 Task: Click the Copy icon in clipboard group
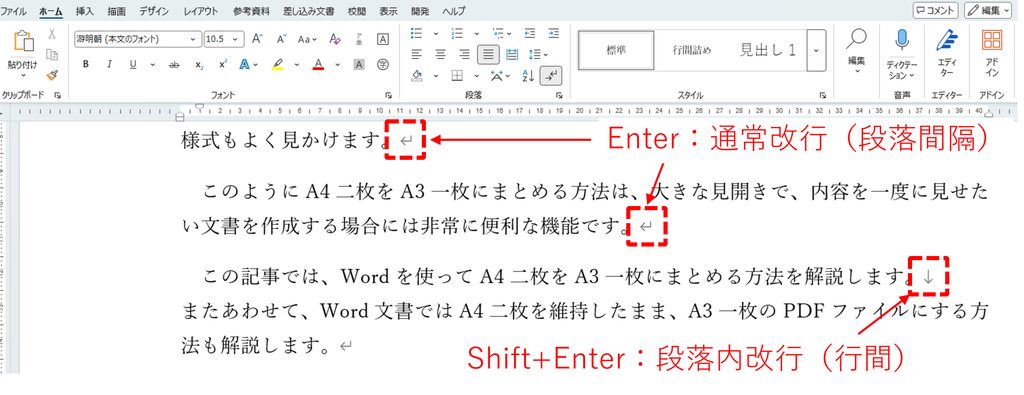(52, 55)
